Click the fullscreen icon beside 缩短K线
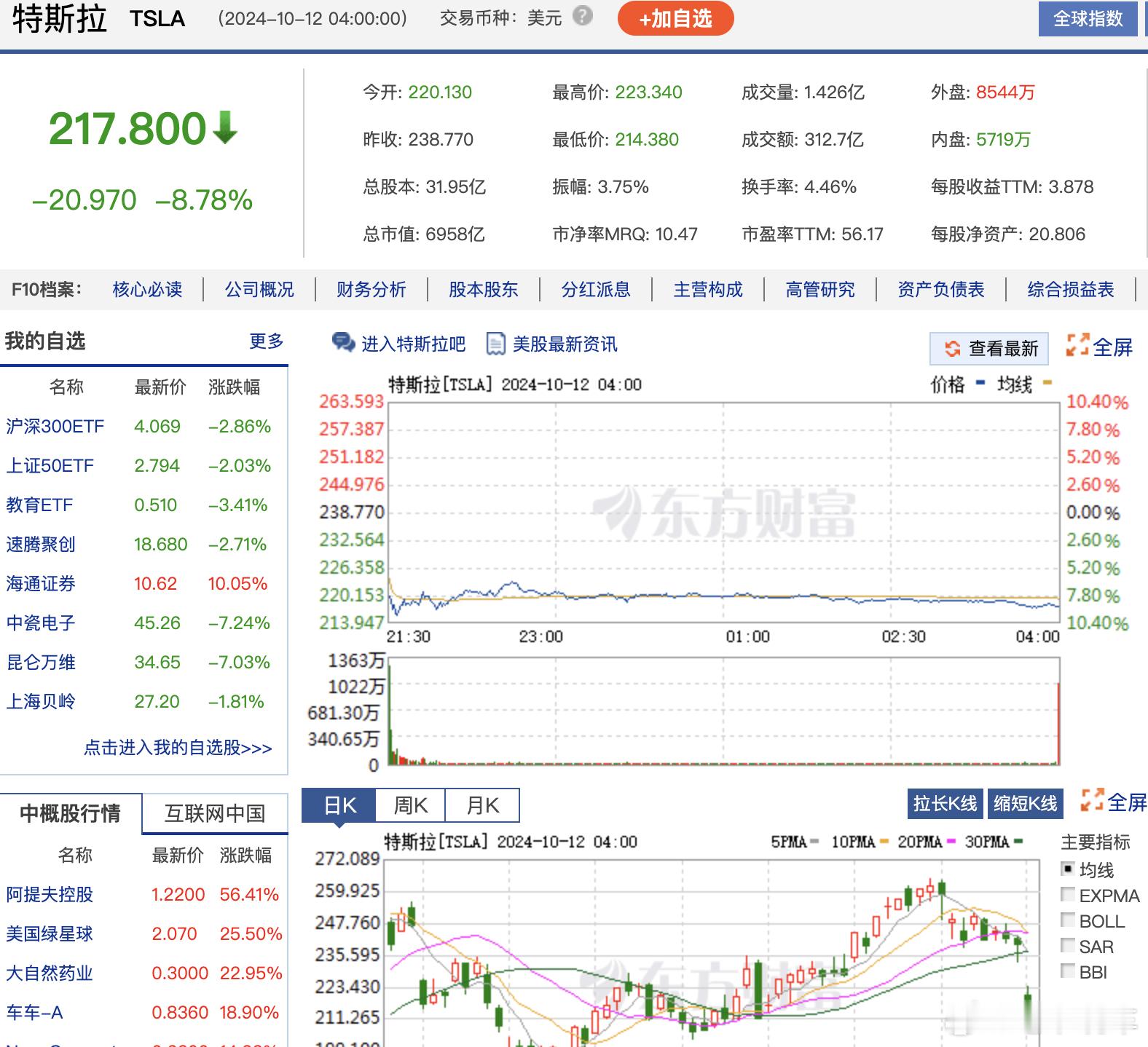Viewport: 1148px width, 1047px height. [1092, 799]
